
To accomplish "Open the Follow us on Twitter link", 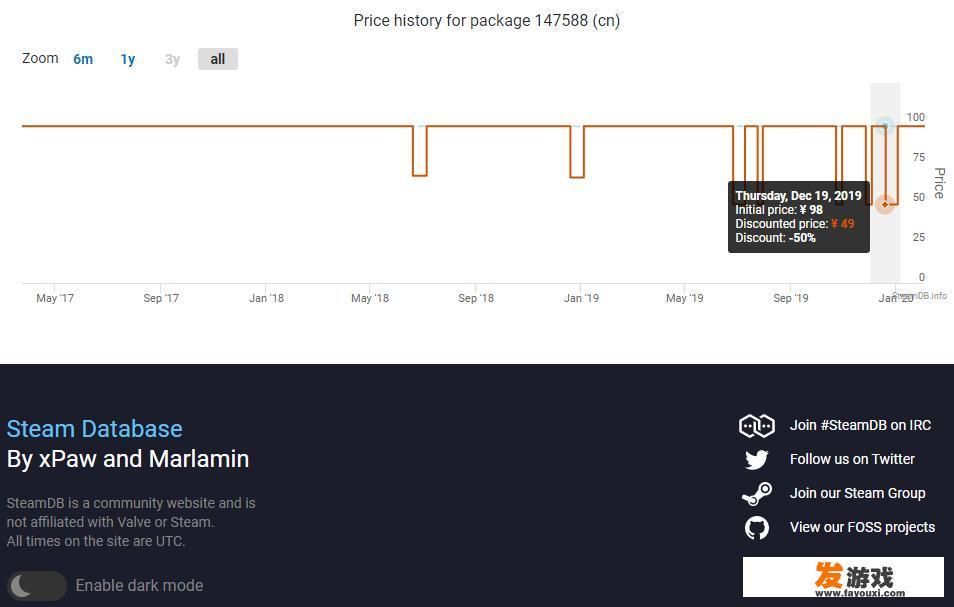I will 852,459.
